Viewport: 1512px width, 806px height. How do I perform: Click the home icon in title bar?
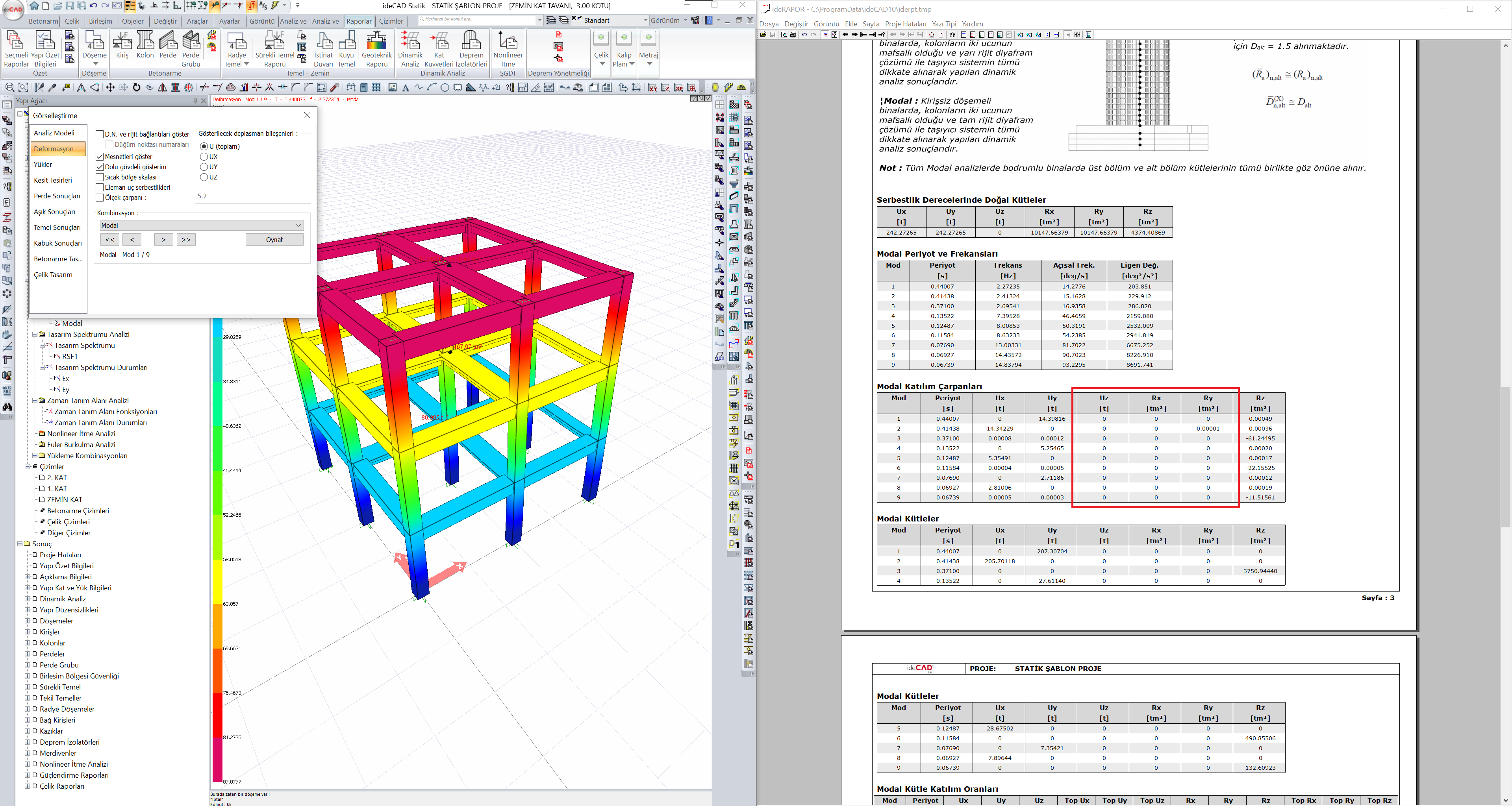click(34, 6)
